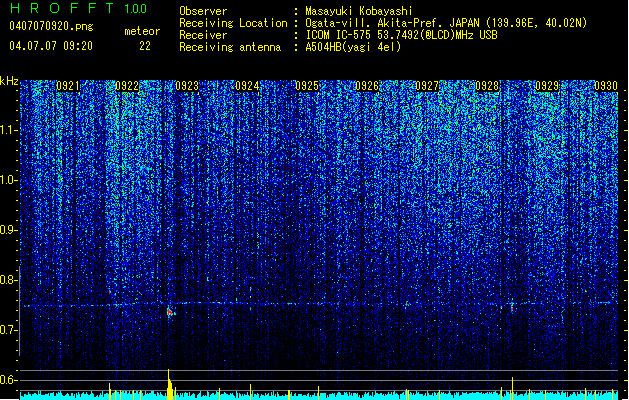Click antenna value A504HB(yagi 4el)

click(x=353, y=47)
